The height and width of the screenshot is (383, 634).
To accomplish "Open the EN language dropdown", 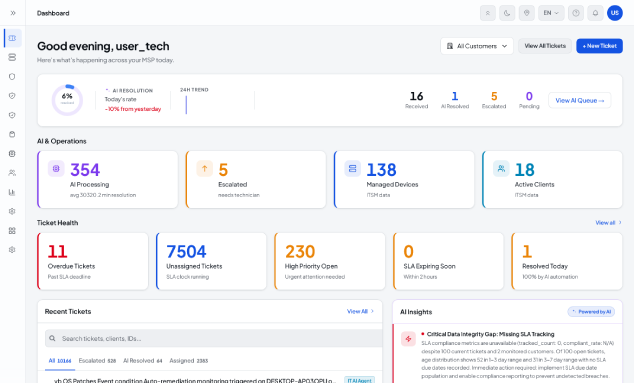I will [551, 13].
